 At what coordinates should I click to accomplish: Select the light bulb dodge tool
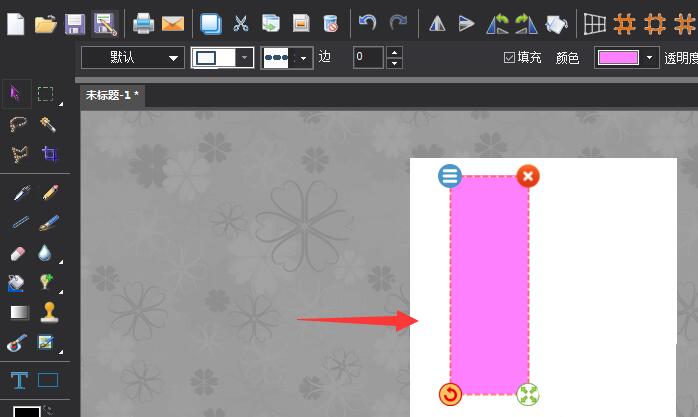coord(46,282)
